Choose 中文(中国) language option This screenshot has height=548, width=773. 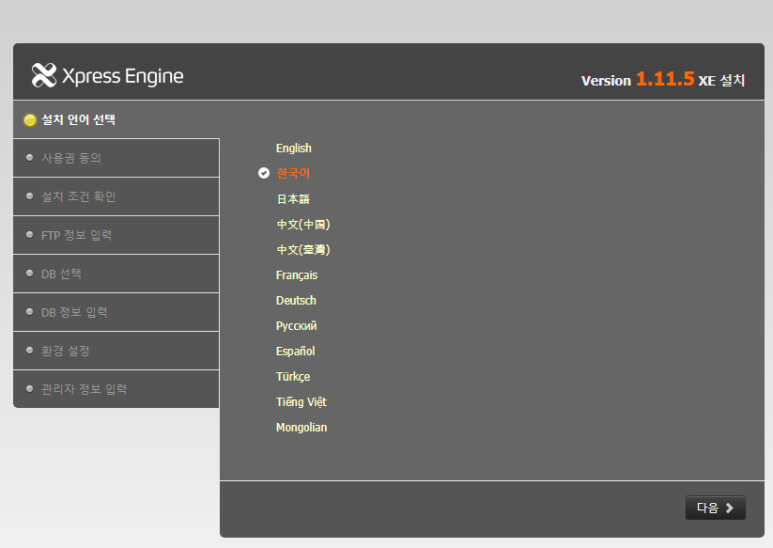point(303,224)
